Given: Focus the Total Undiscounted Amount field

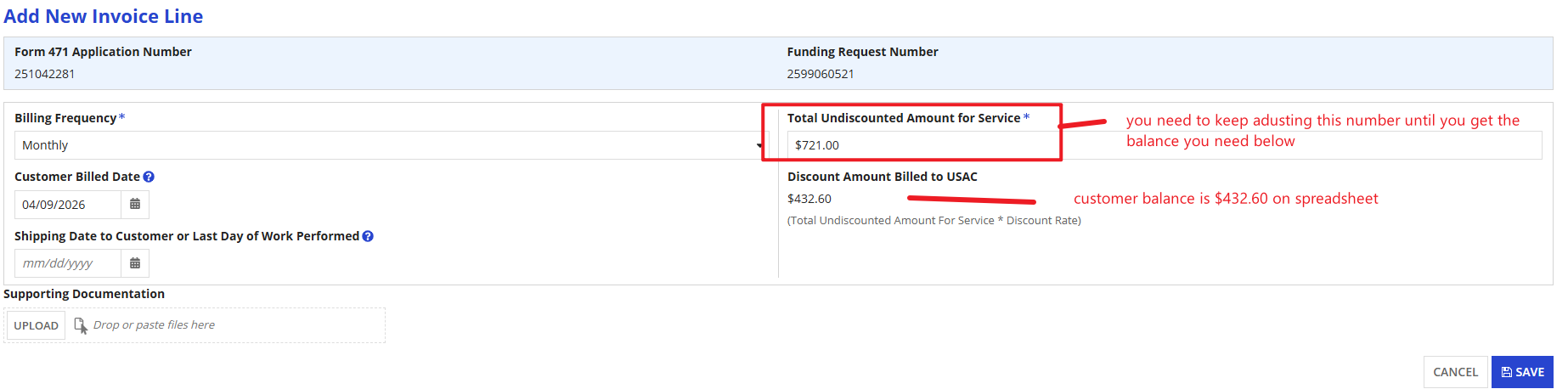Looking at the screenshot, I should [x=922, y=145].
